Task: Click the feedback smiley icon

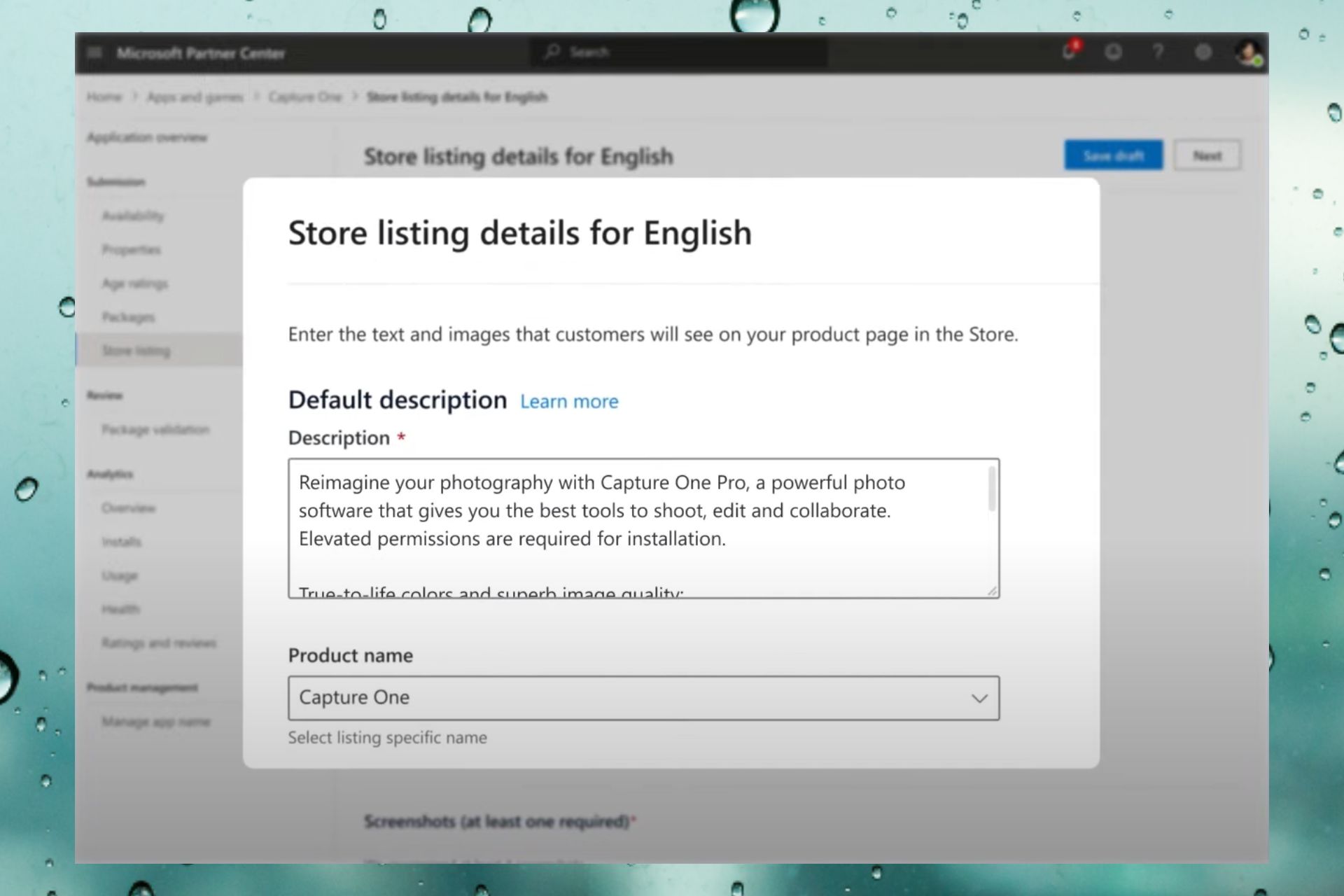Action: (x=1113, y=52)
